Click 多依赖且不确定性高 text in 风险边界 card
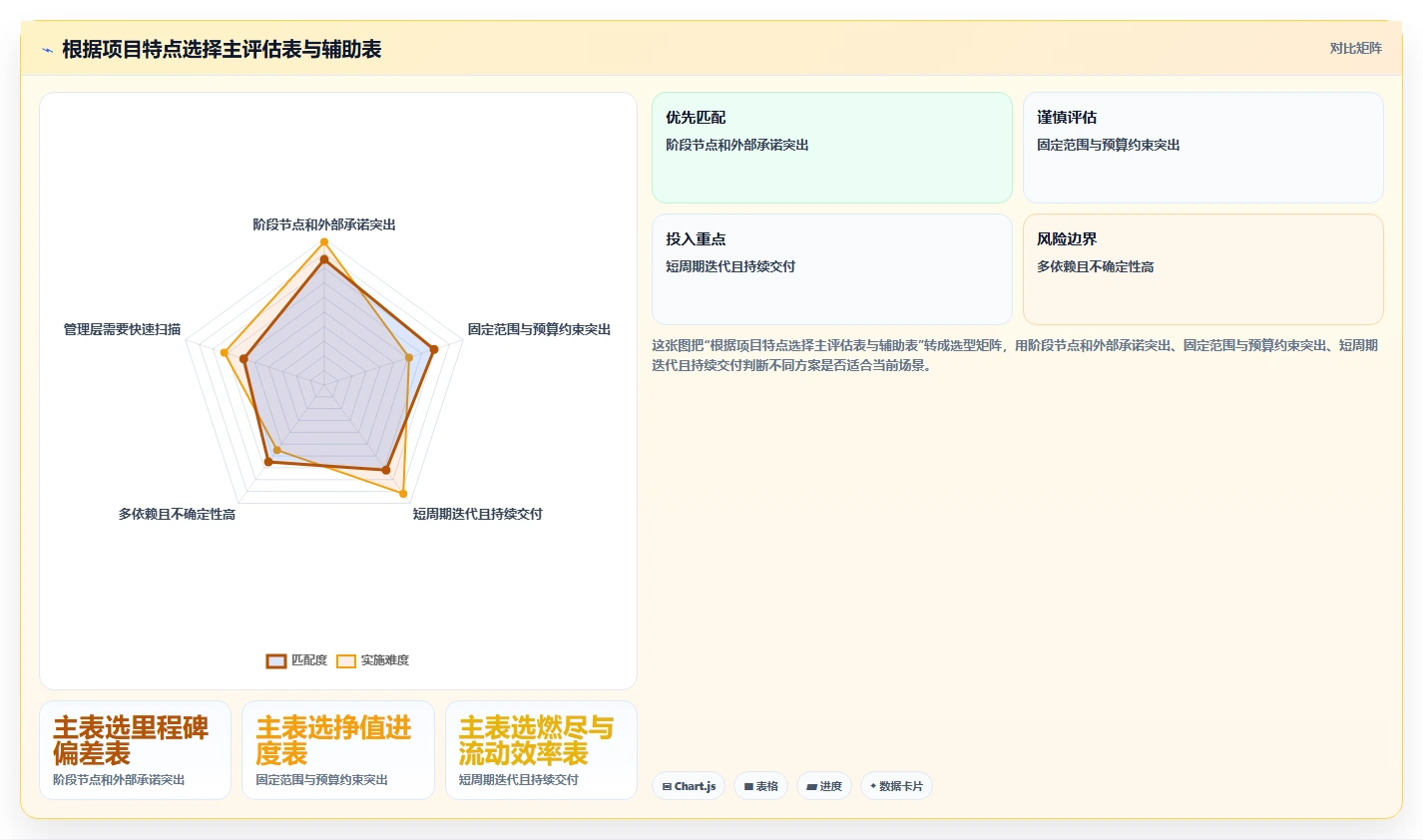This screenshot has height=840, width=1423. [x=1096, y=266]
